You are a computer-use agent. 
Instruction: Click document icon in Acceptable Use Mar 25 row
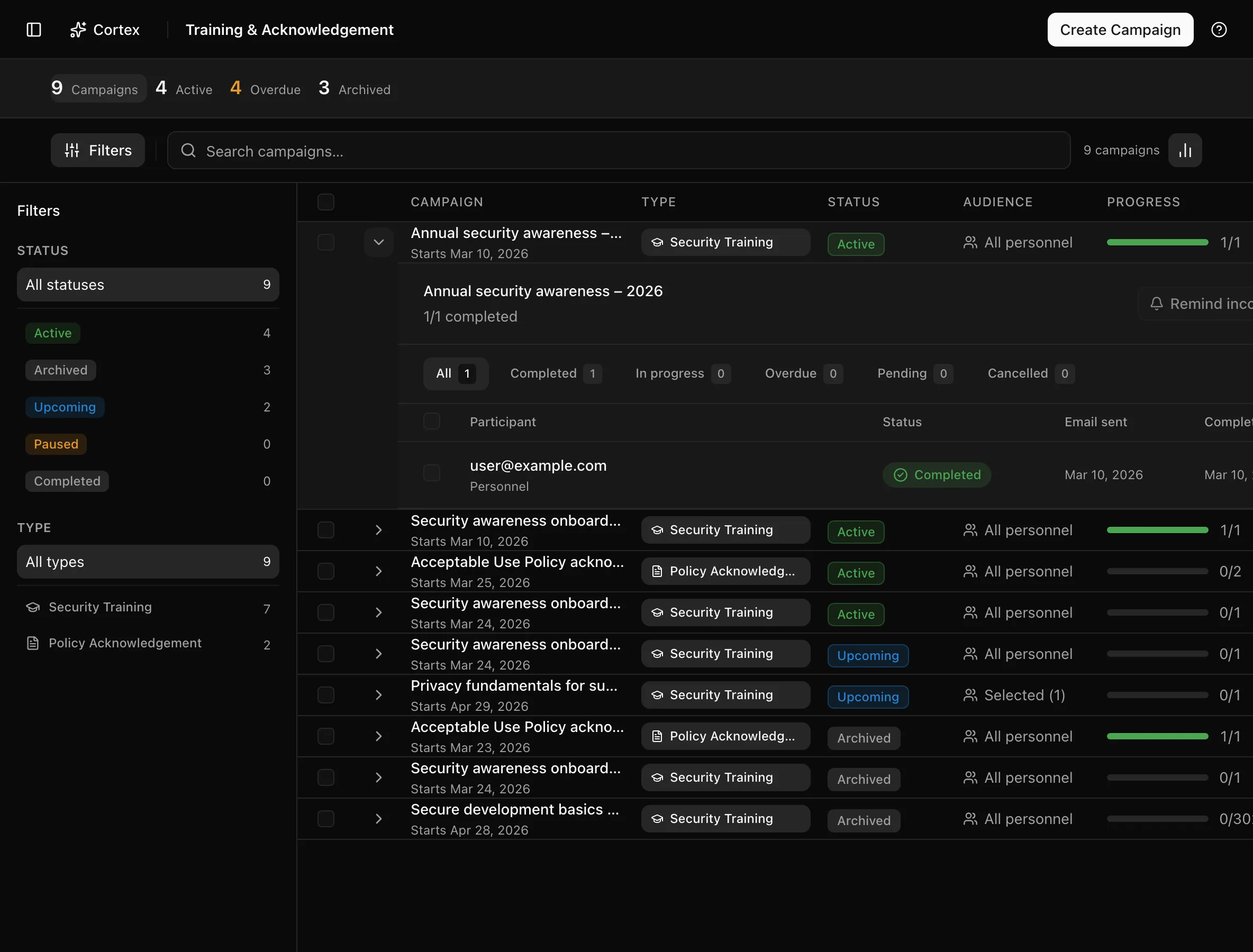(657, 571)
